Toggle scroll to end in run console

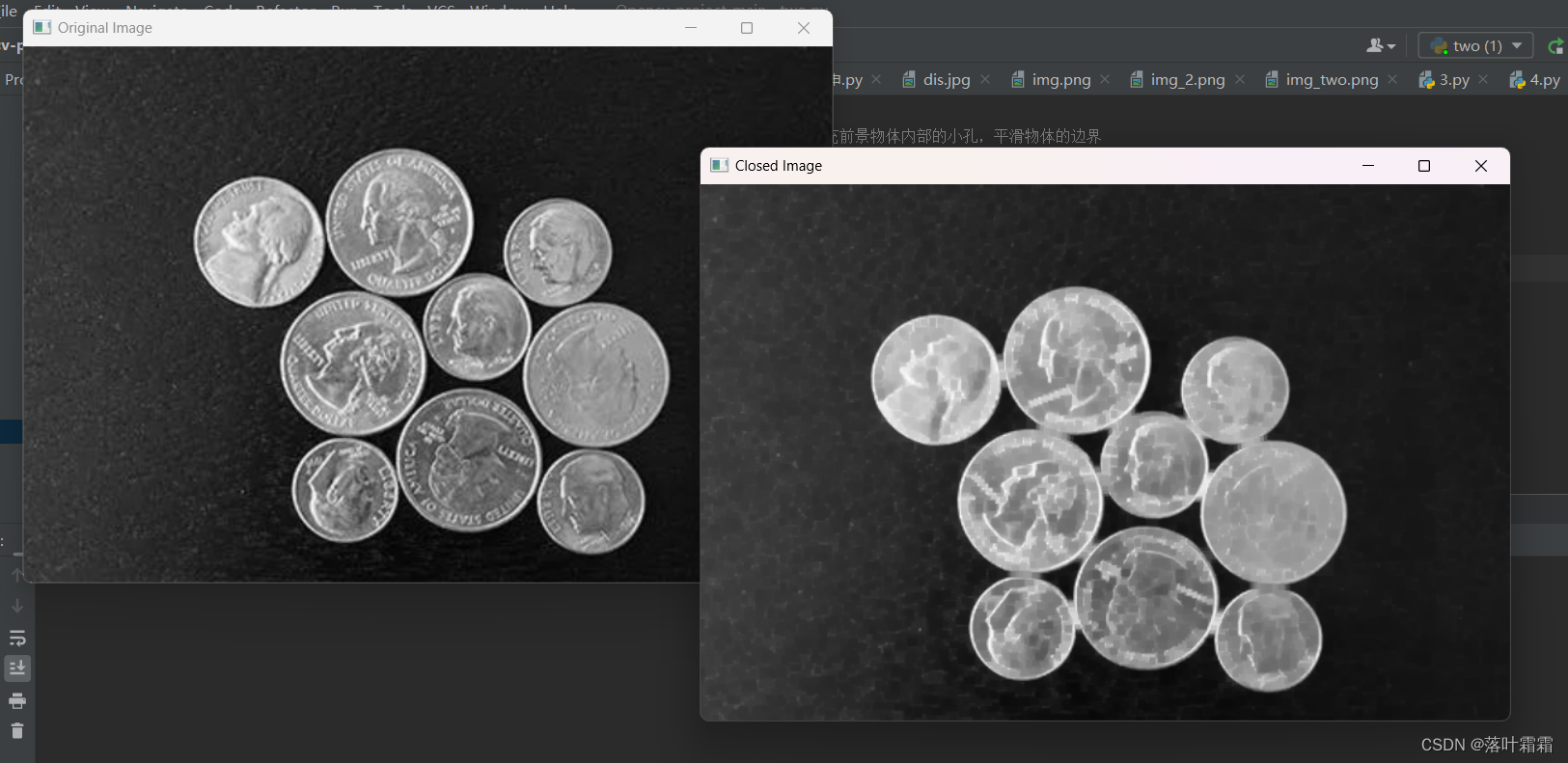[x=17, y=668]
